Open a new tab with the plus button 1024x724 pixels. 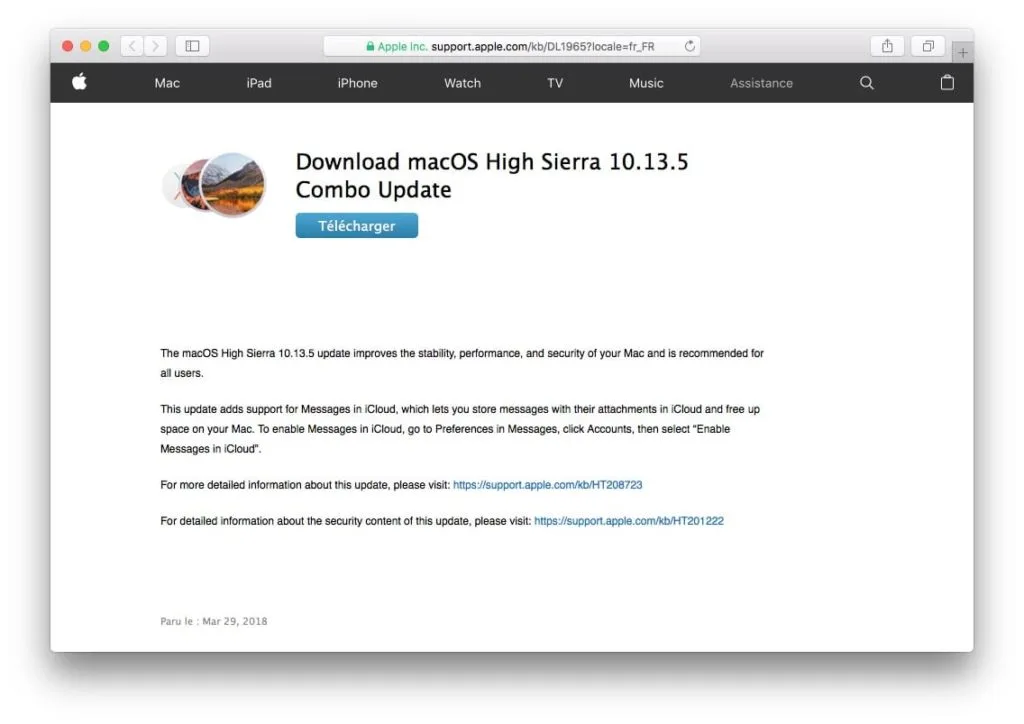[x=962, y=51]
